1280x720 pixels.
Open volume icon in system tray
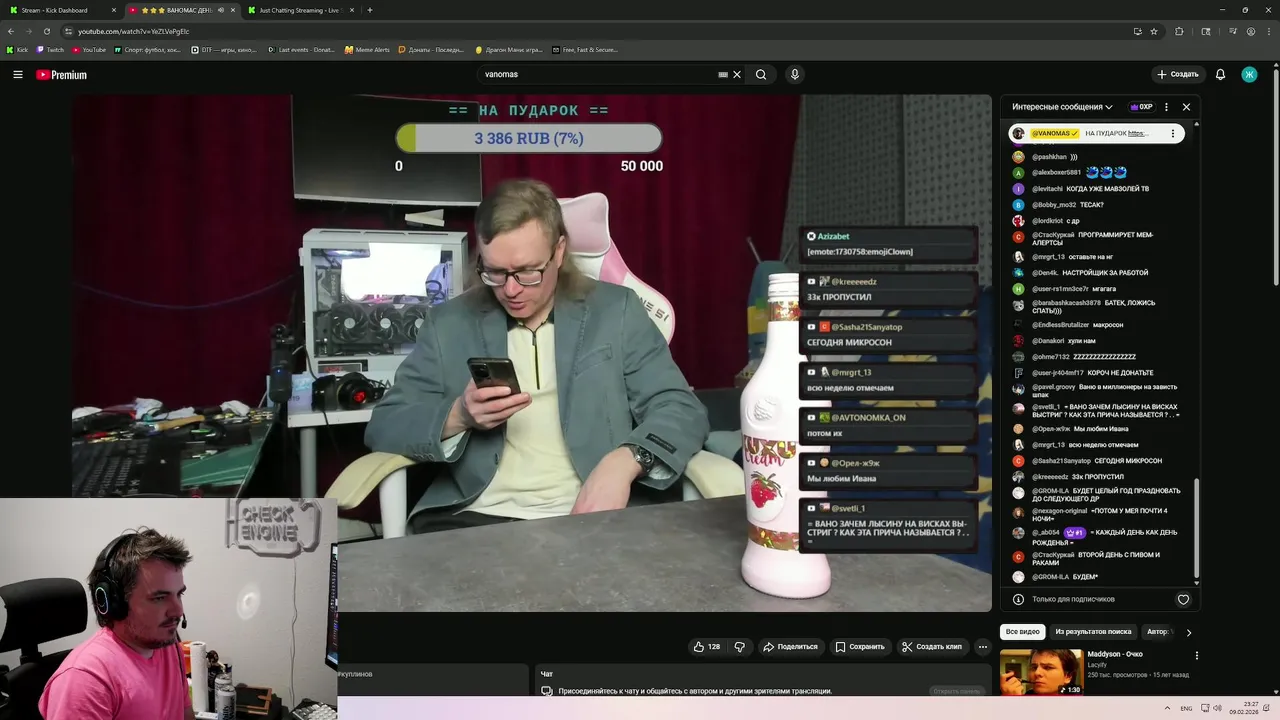[1217, 708]
